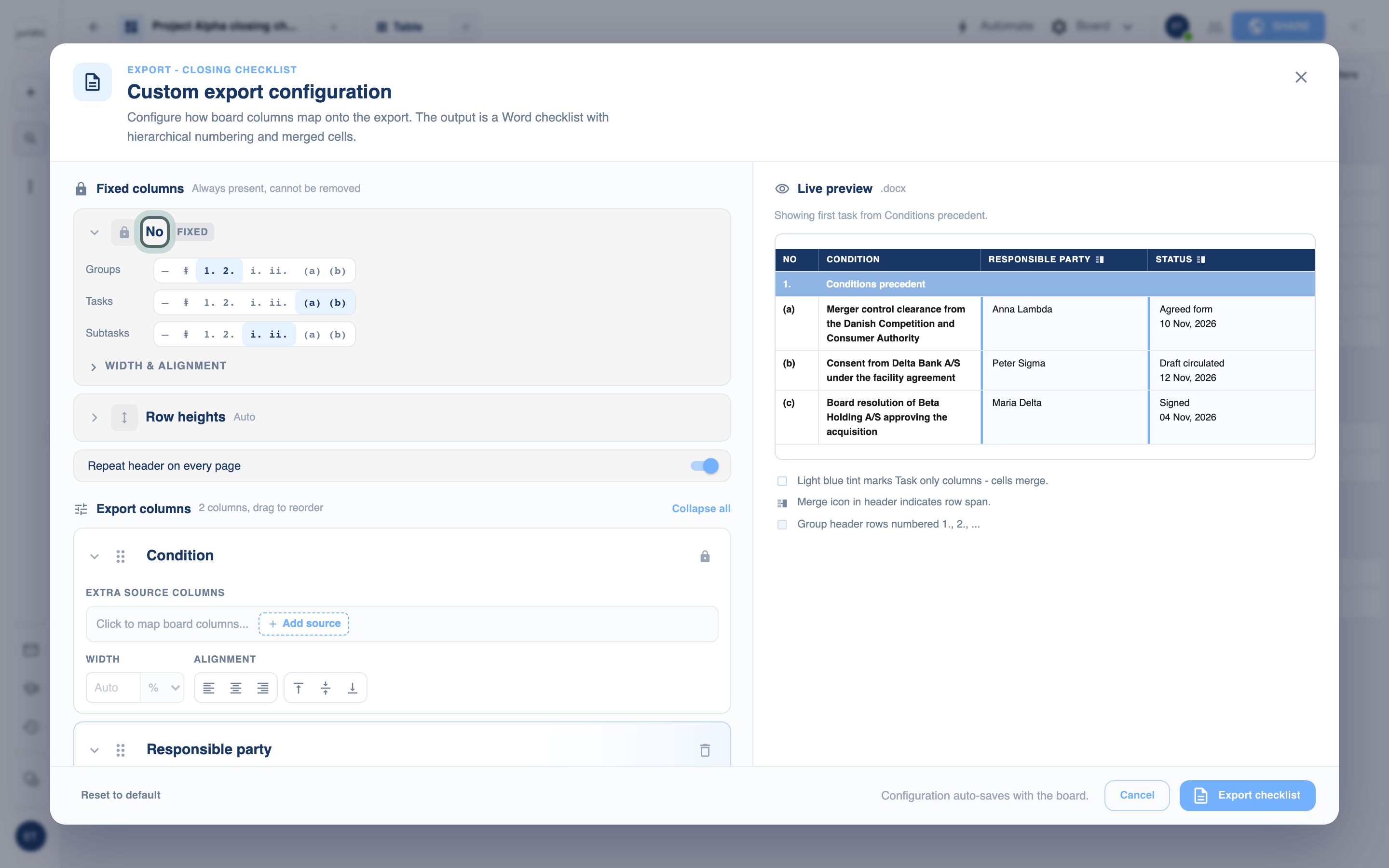Screen dimensions: 1389x868
Task: Click the document icon in the dialog header
Action: 93,82
